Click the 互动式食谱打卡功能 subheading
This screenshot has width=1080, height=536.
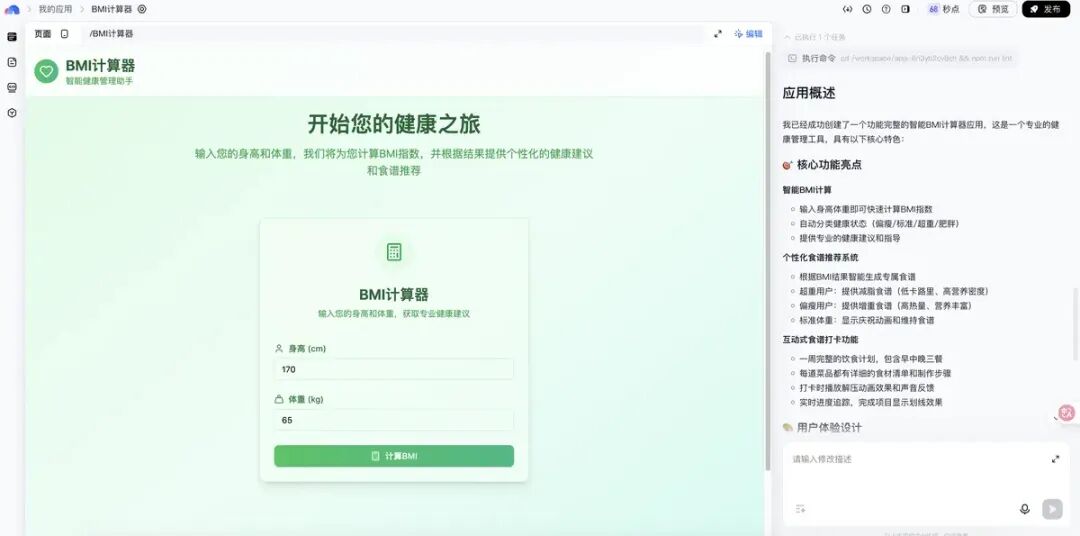tap(820, 340)
